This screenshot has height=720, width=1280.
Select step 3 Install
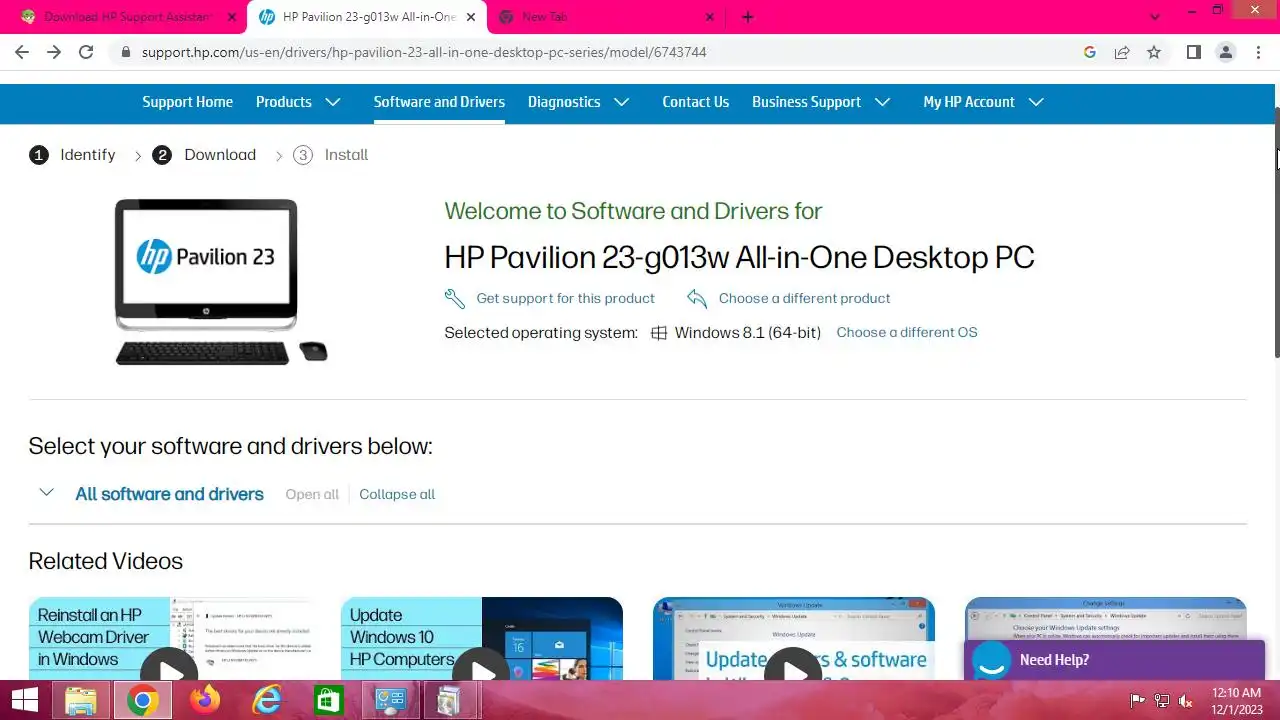(x=330, y=155)
